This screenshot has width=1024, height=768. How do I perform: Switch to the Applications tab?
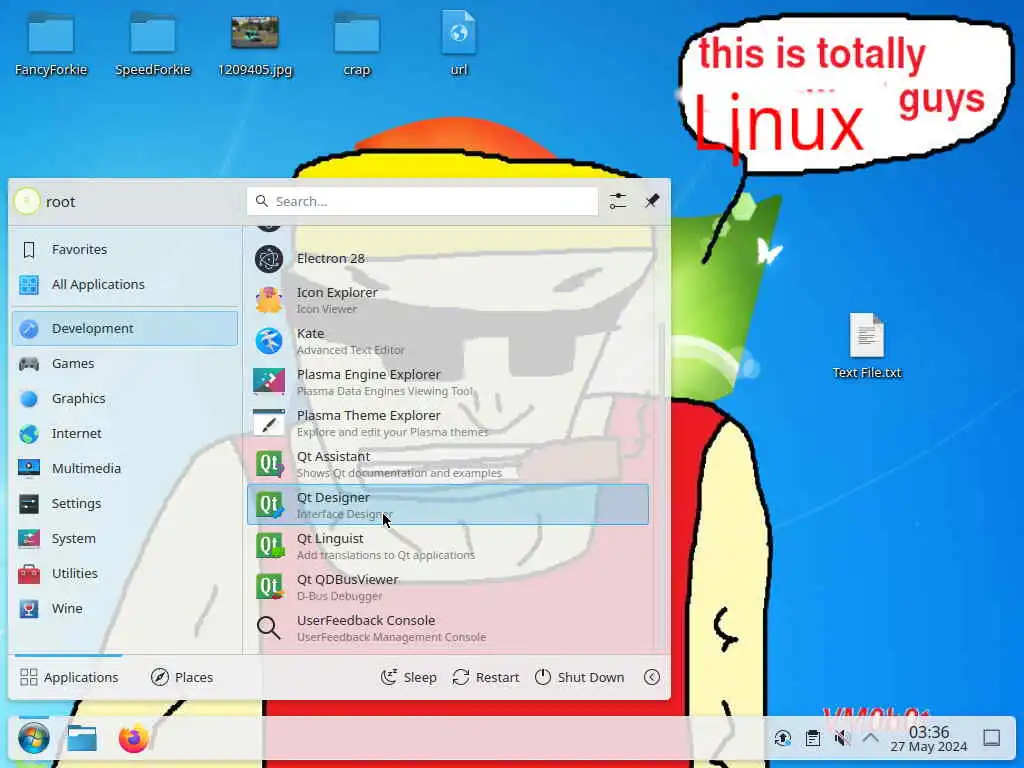click(x=69, y=677)
